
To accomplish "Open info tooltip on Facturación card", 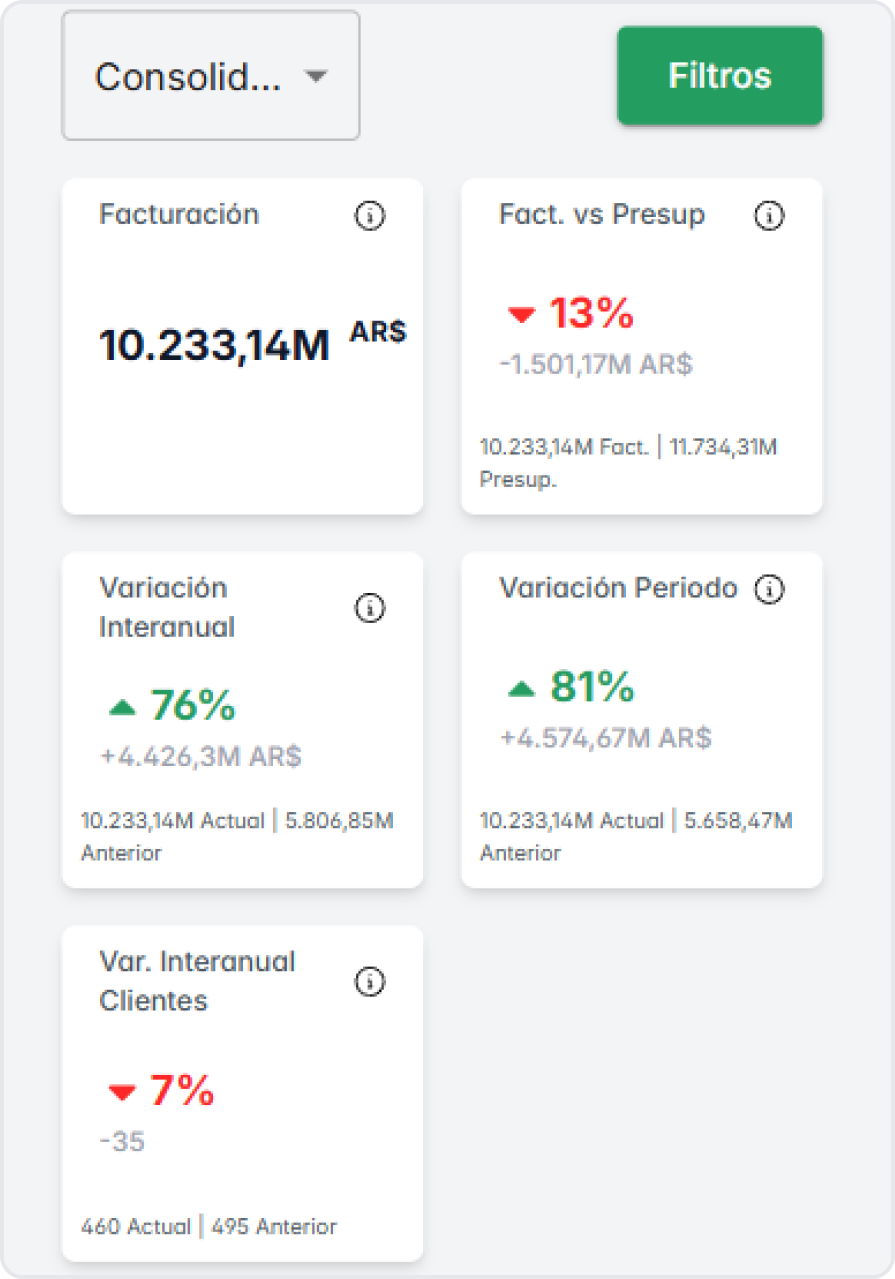I will [x=370, y=215].
